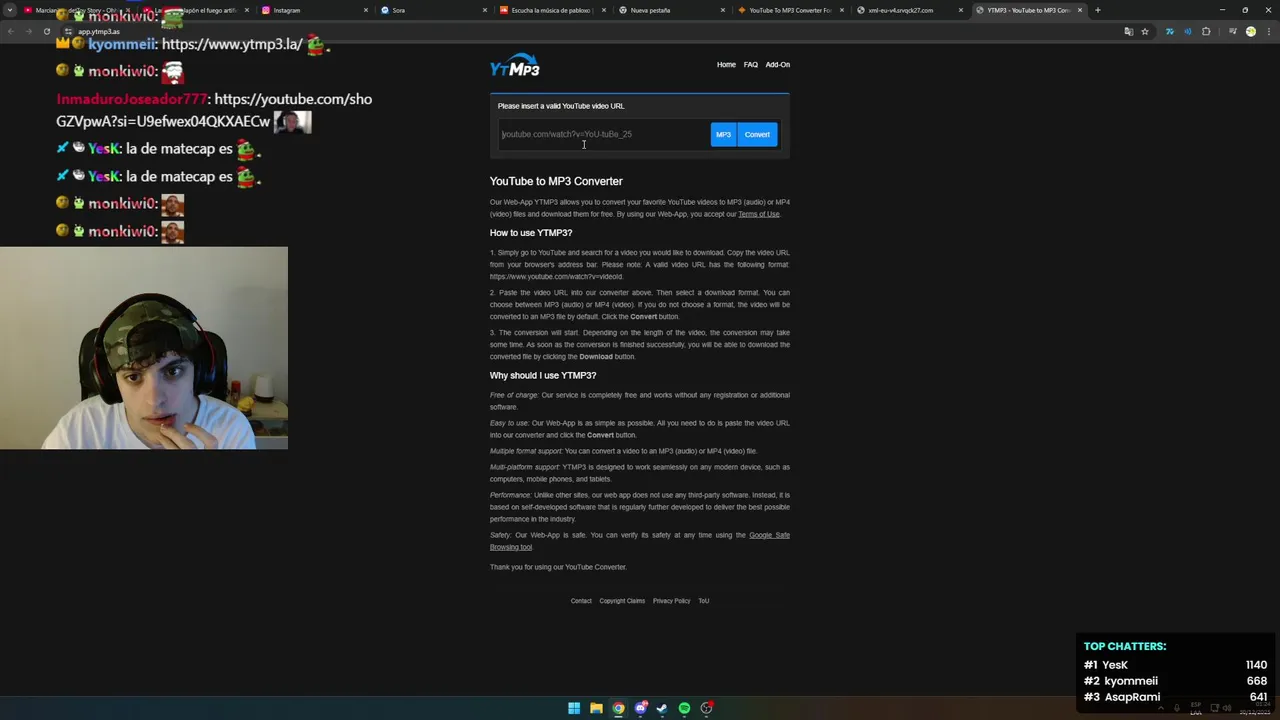Screen dimensions: 1280x720
Task: Click the translate page icon
Action: pos(1129,31)
